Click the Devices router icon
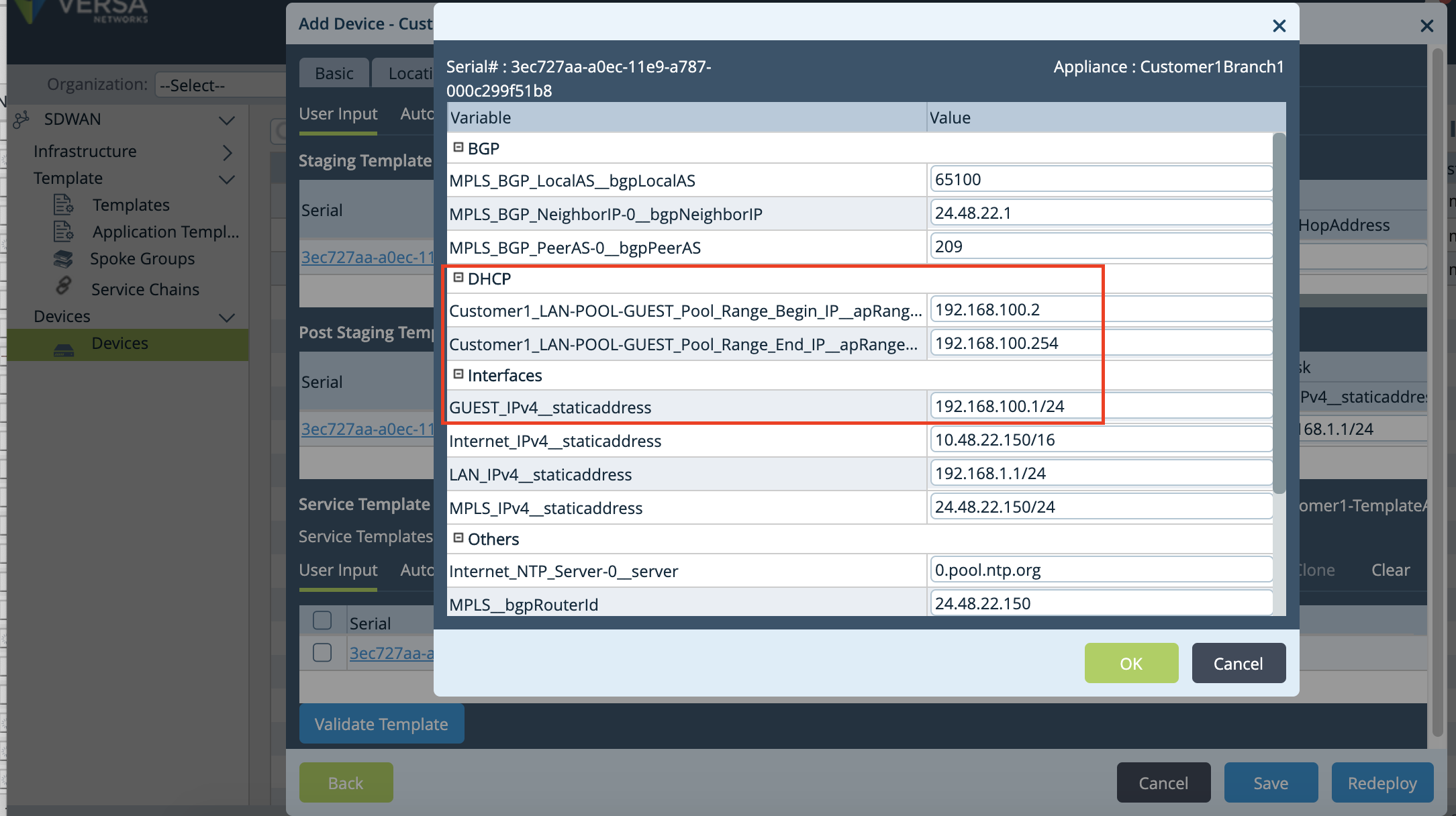The image size is (1456, 816). click(x=63, y=350)
